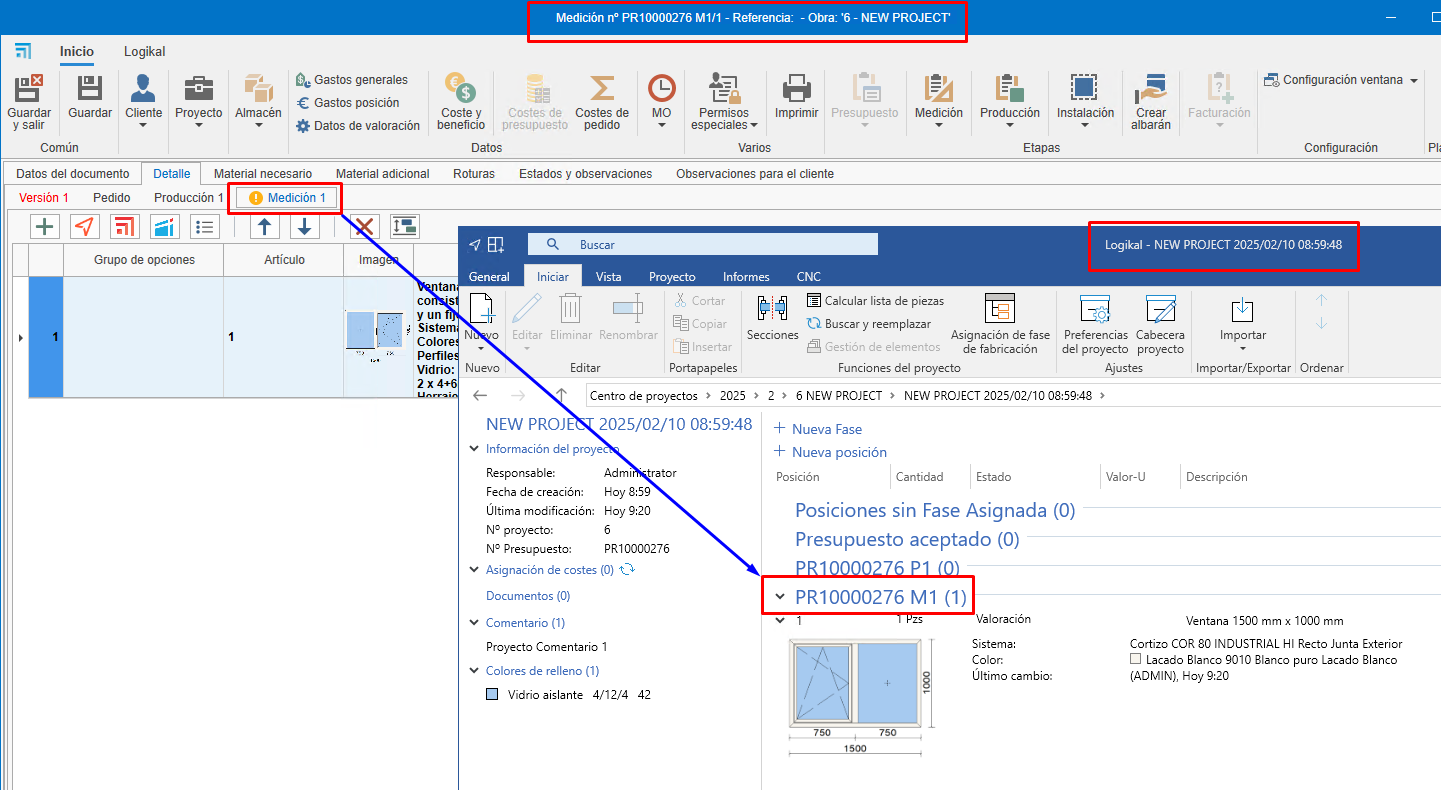
Task: Collapse the Comentario (1) section
Action: (x=474, y=623)
